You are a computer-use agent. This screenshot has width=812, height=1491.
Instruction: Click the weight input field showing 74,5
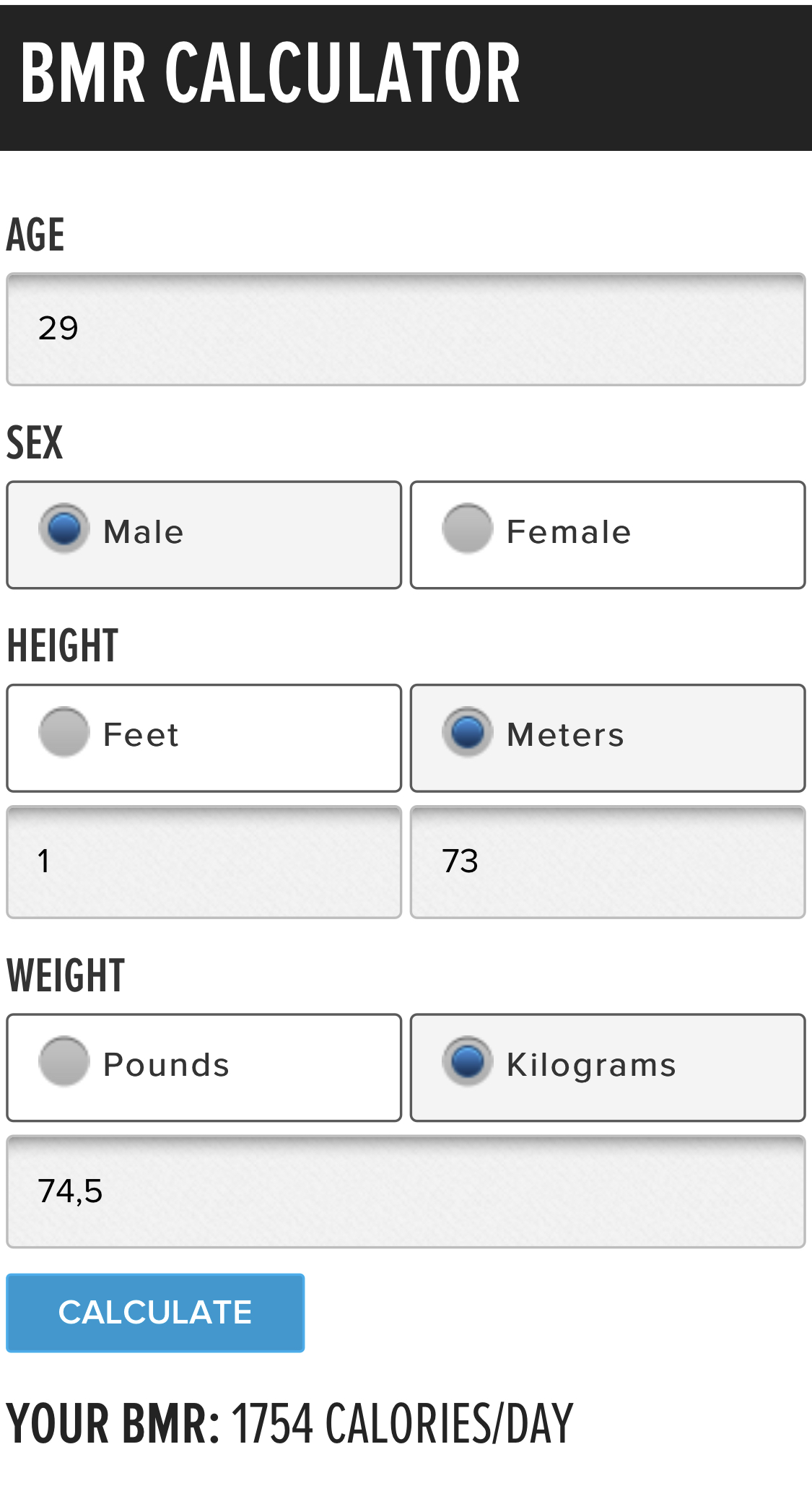click(x=406, y=1191)
